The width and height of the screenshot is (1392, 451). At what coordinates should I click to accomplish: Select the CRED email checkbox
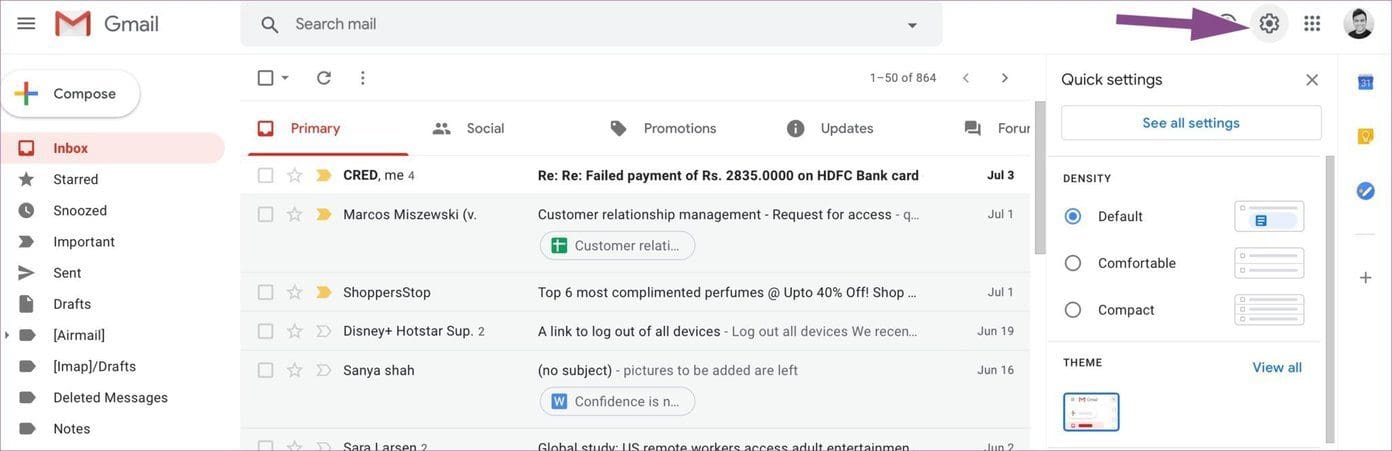point(265,175)
